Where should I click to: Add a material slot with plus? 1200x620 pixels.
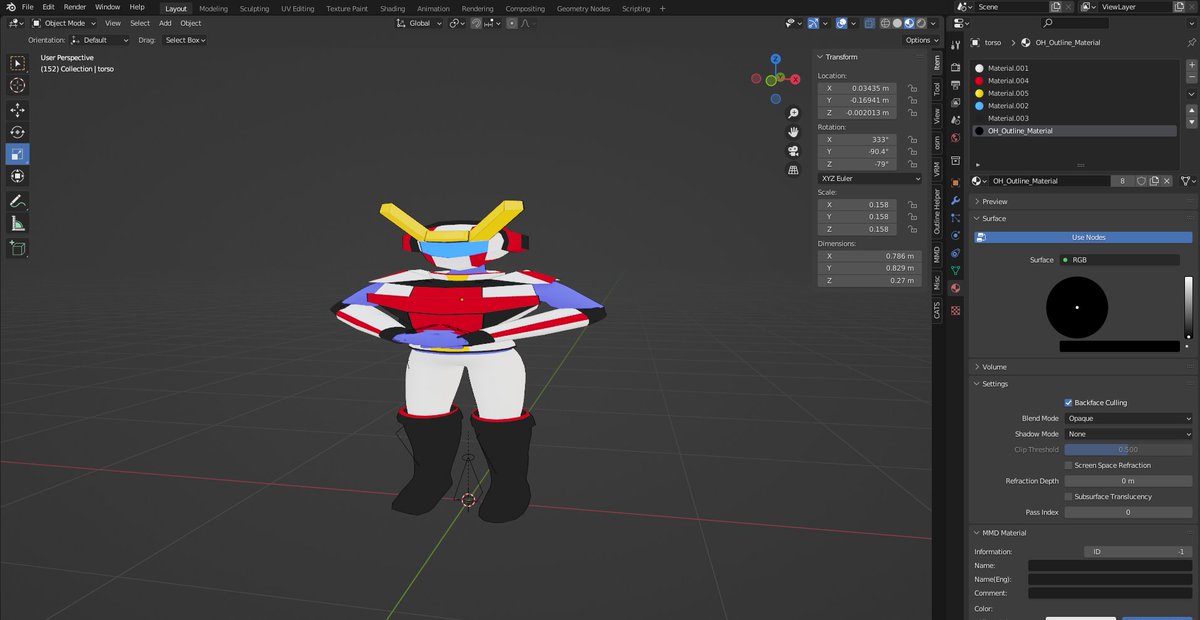click(1191, 65)
